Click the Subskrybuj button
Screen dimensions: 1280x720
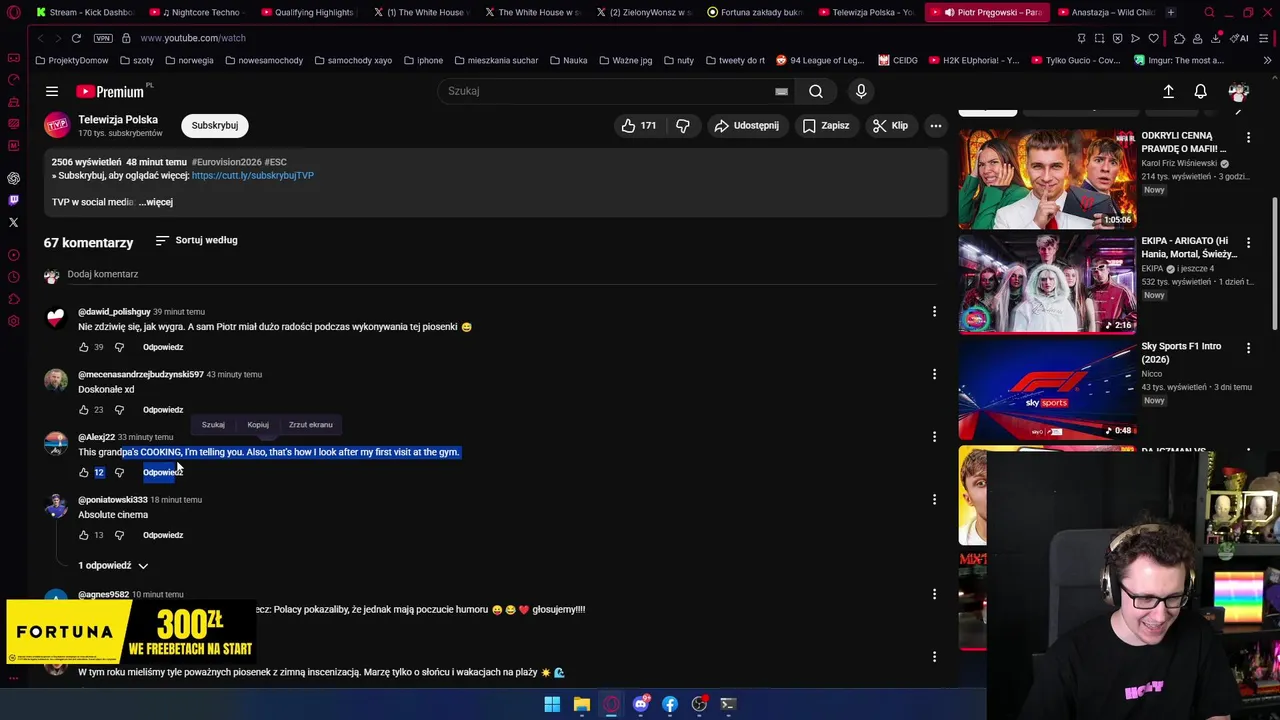215,125
